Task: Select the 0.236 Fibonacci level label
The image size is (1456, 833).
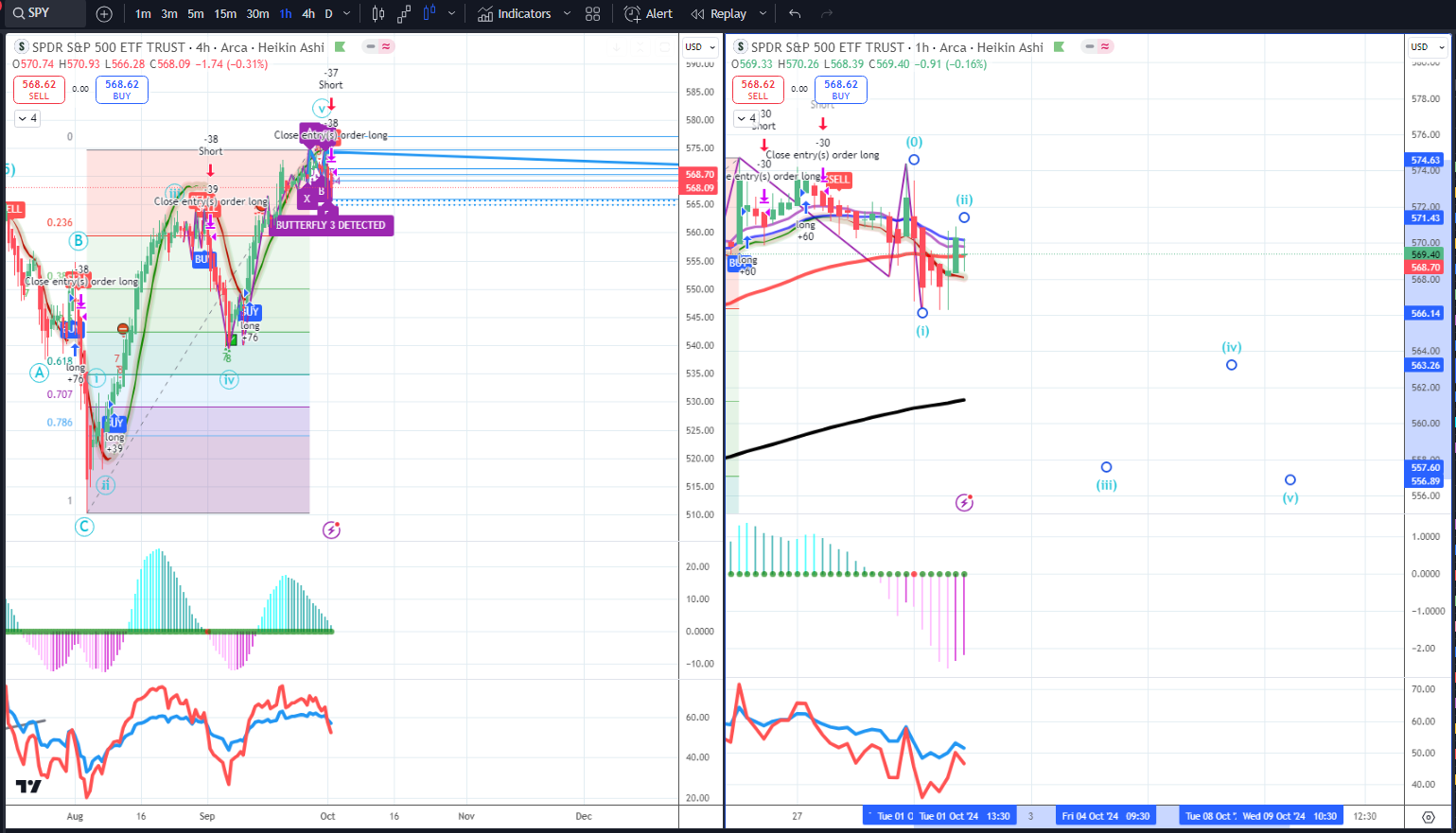Action: click(x=60, y=223)
